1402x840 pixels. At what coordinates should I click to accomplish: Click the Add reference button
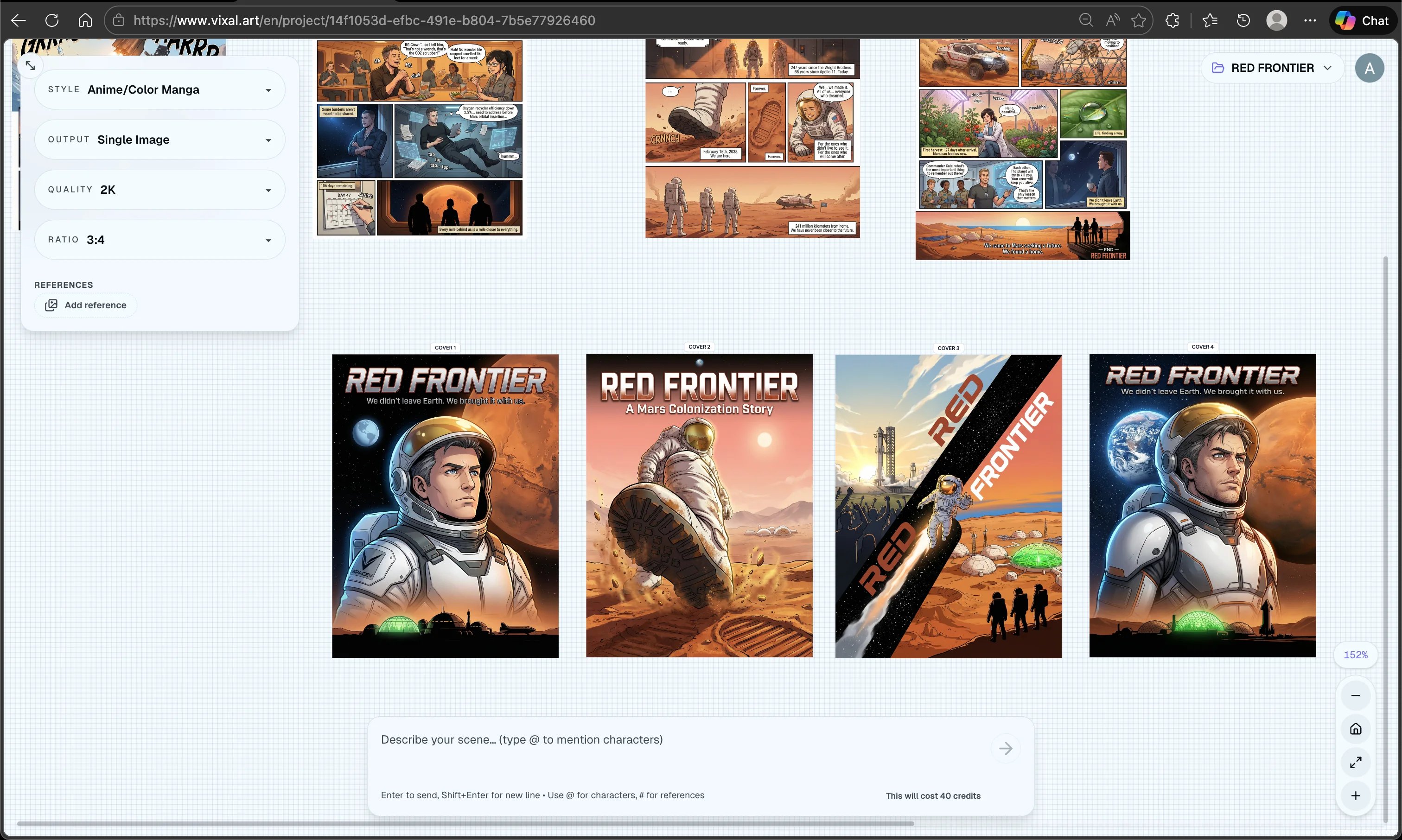coord(86,305)
